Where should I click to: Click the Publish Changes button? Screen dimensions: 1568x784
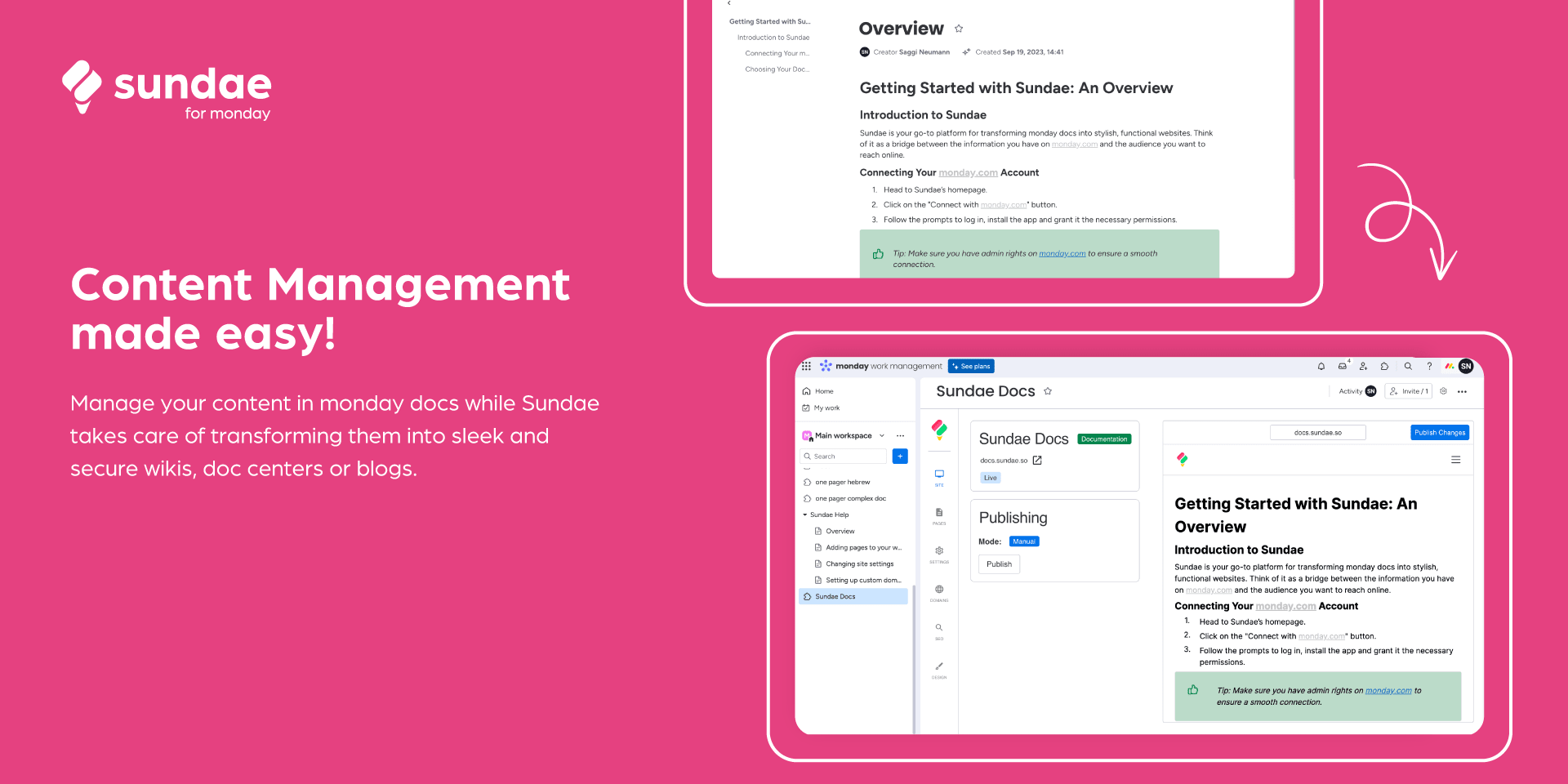(1440, 432)
